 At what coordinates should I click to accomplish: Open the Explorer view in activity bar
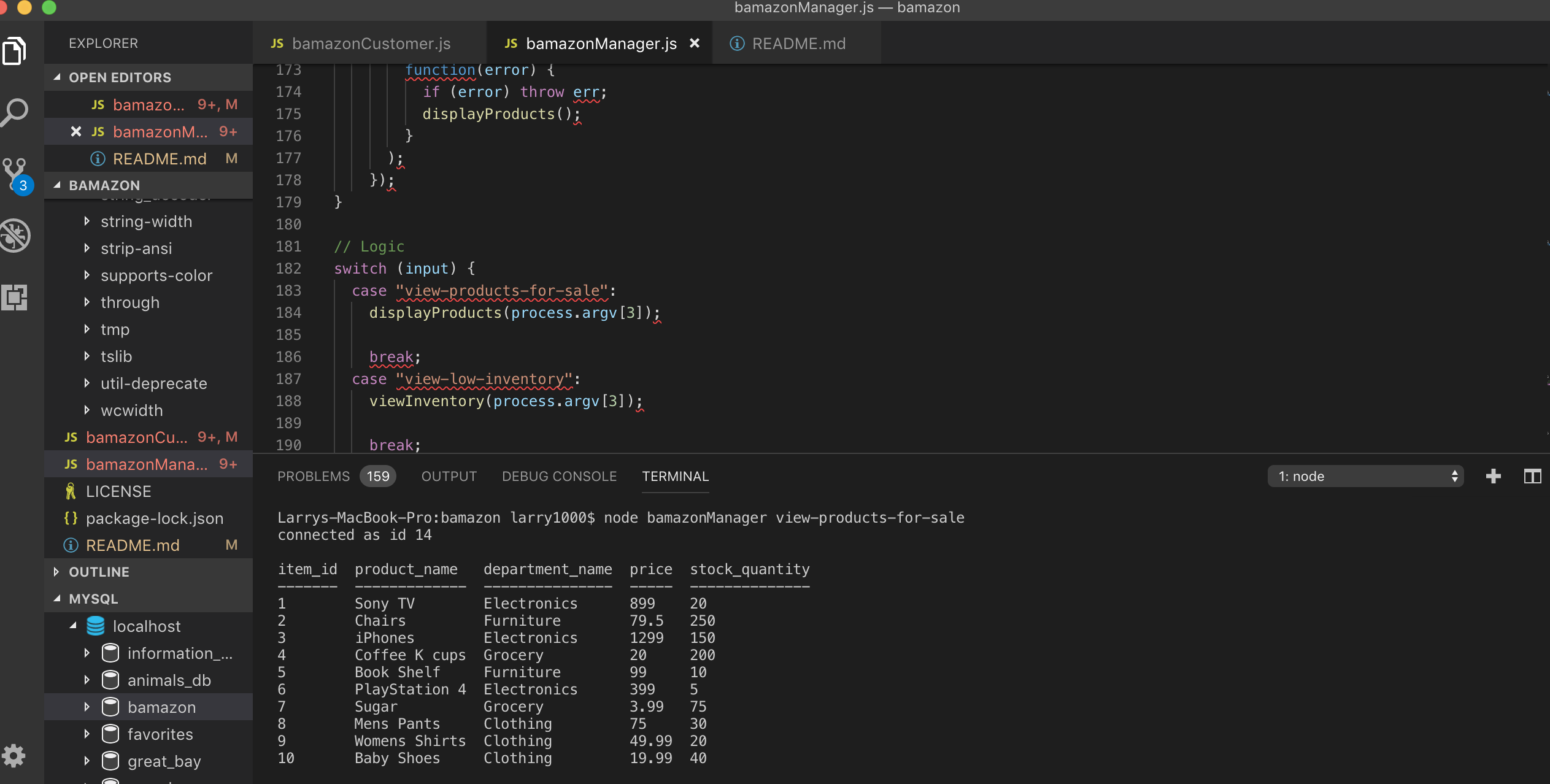[15, 50]
